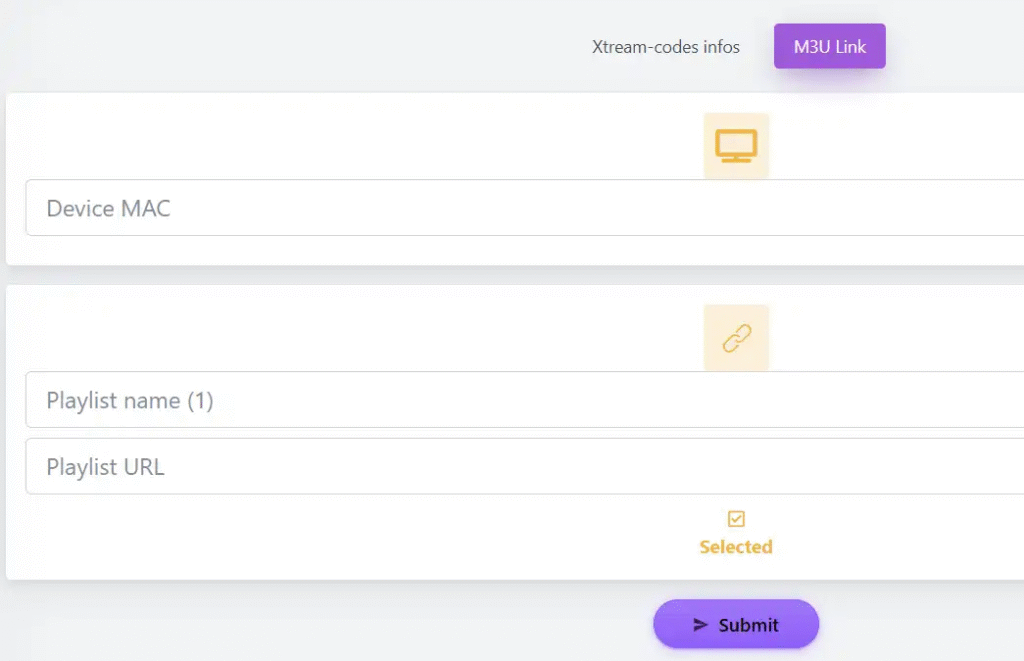
Task: Click the checkbox icon above the Selected label
Action: tap(736, 517)
